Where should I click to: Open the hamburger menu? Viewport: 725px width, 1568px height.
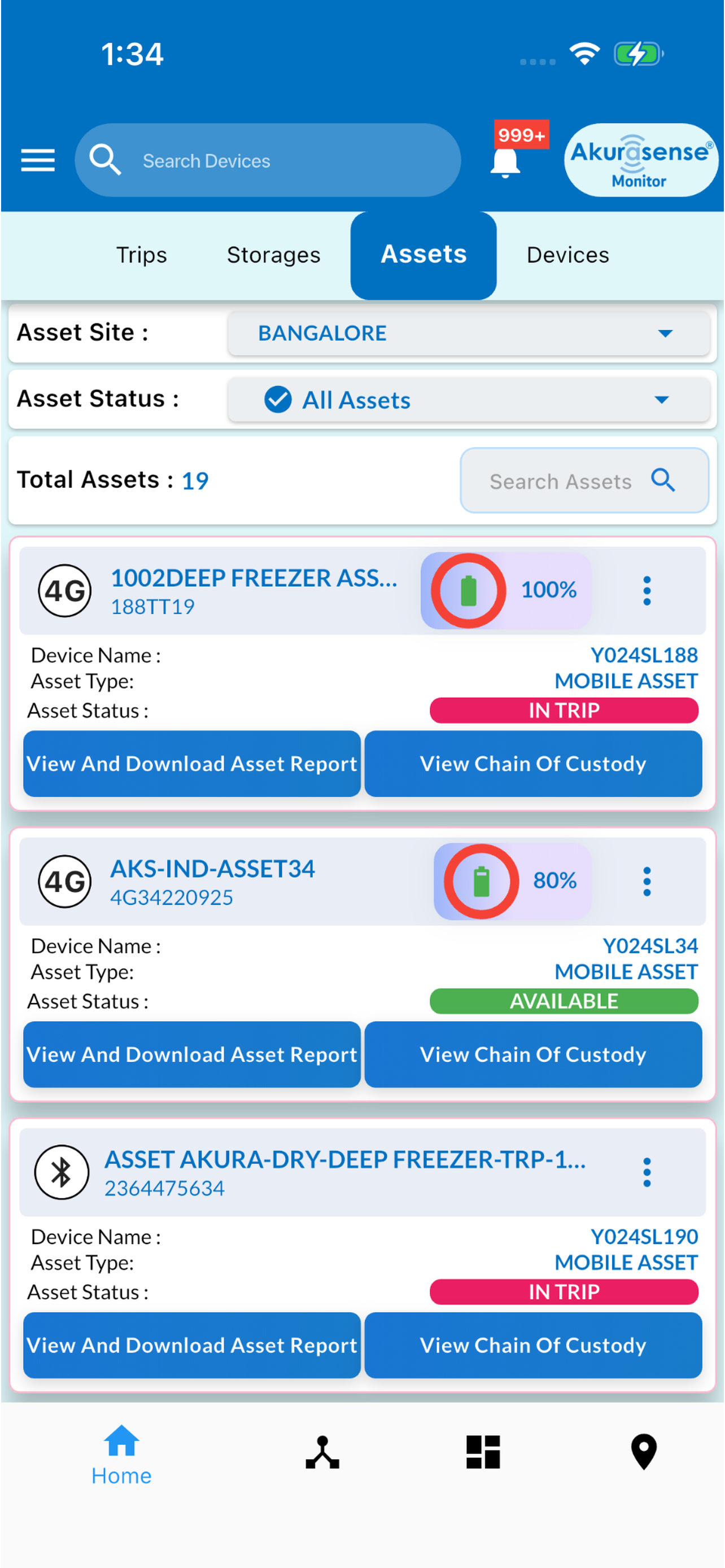(38, 160)
